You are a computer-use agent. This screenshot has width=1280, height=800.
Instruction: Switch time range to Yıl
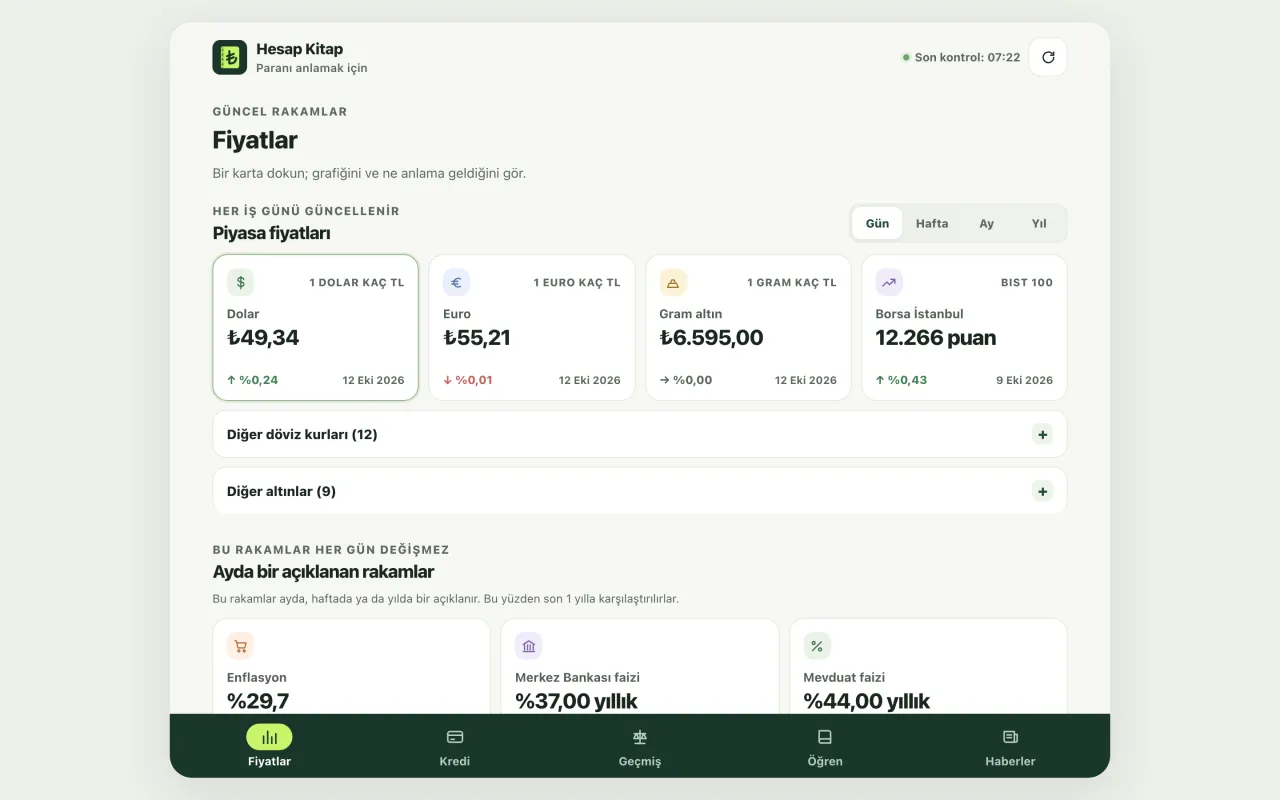(x=1039, y=223)
